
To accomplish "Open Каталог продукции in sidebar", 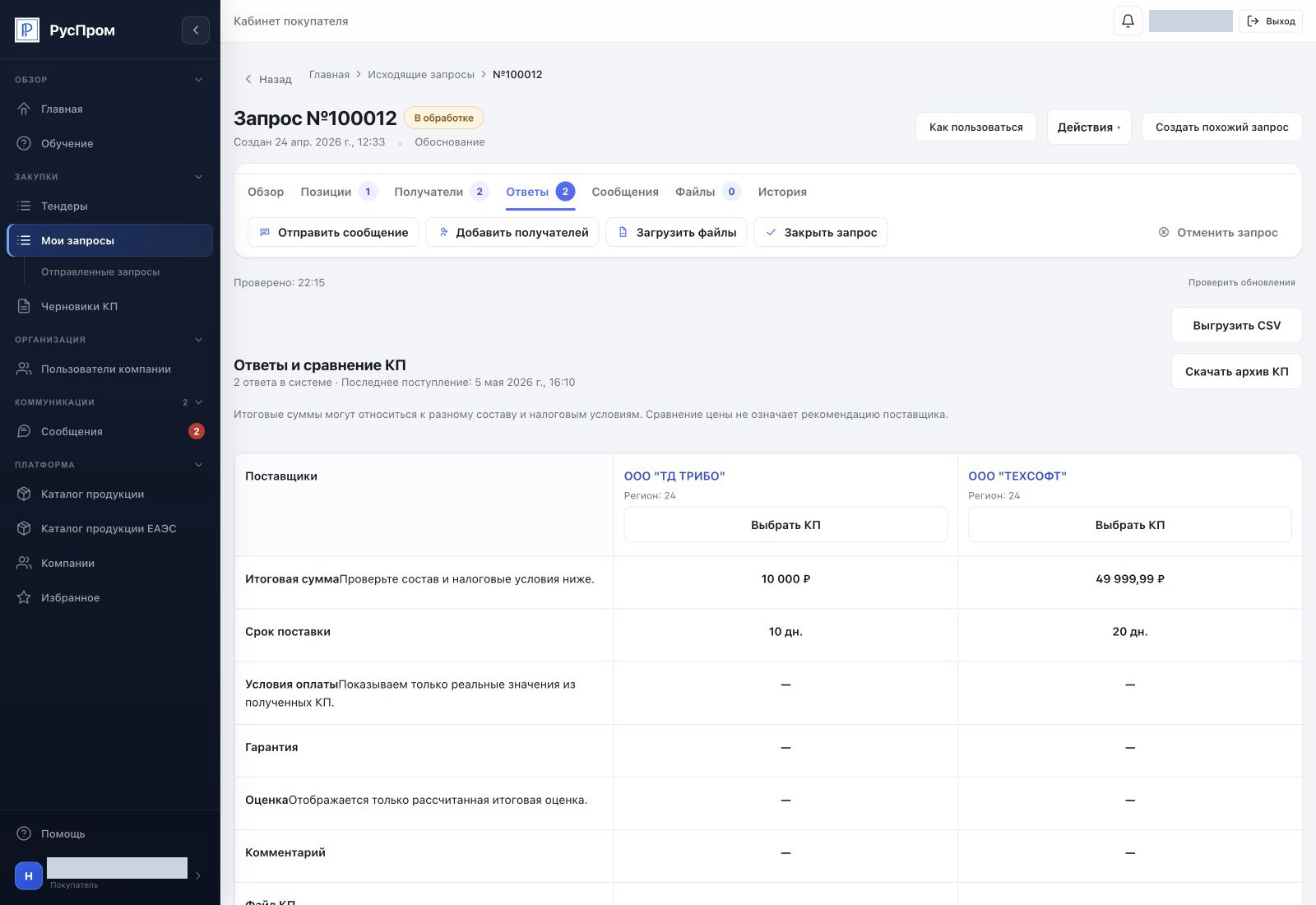I will click(110, 494).
